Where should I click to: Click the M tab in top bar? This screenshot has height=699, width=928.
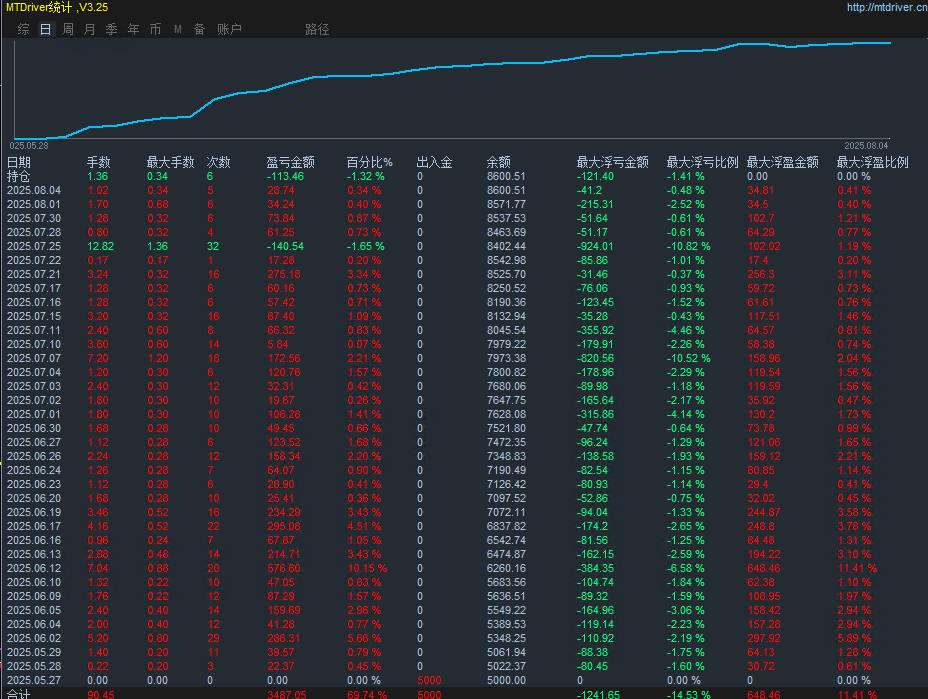(x=177, y=29)
